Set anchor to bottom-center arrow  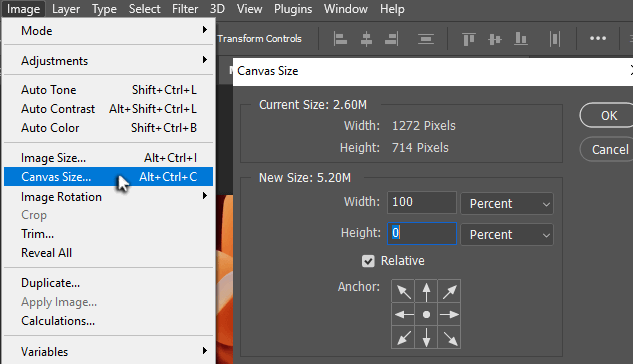pyautogui.click(x=426, y=337)
